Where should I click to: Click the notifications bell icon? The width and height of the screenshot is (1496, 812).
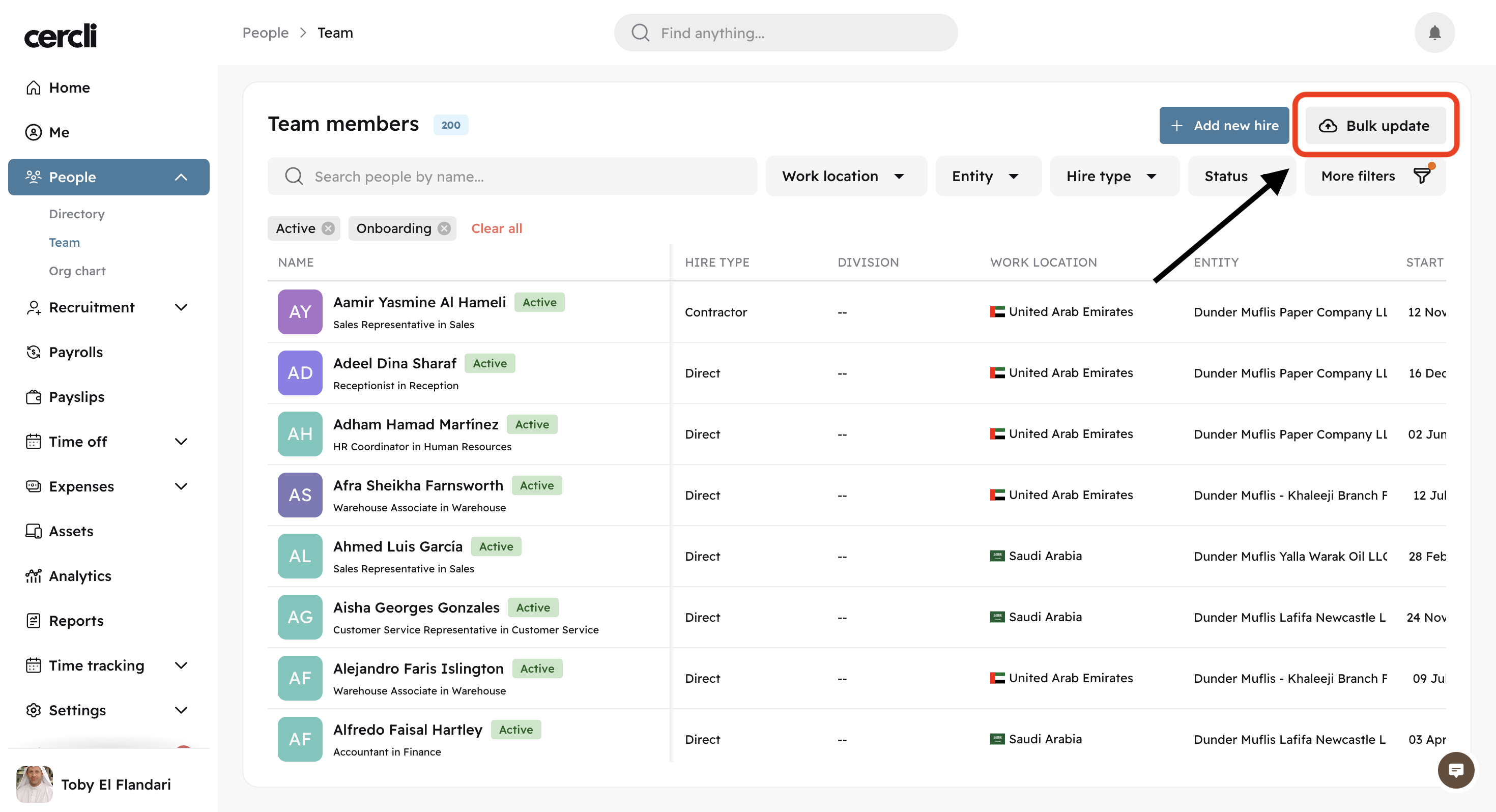tap(1434, 33)
